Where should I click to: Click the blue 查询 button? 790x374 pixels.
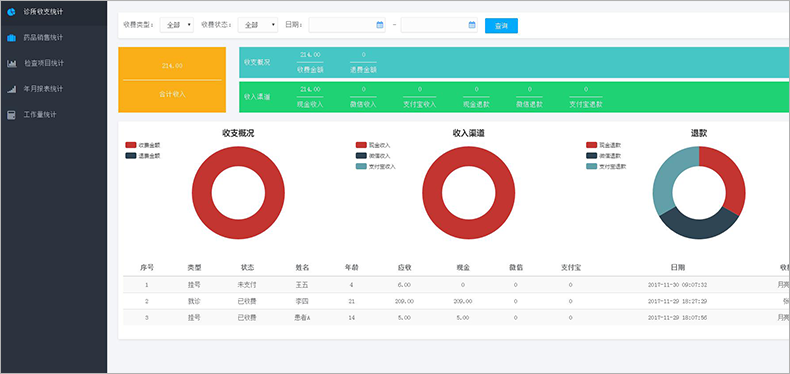click(501, 26)
